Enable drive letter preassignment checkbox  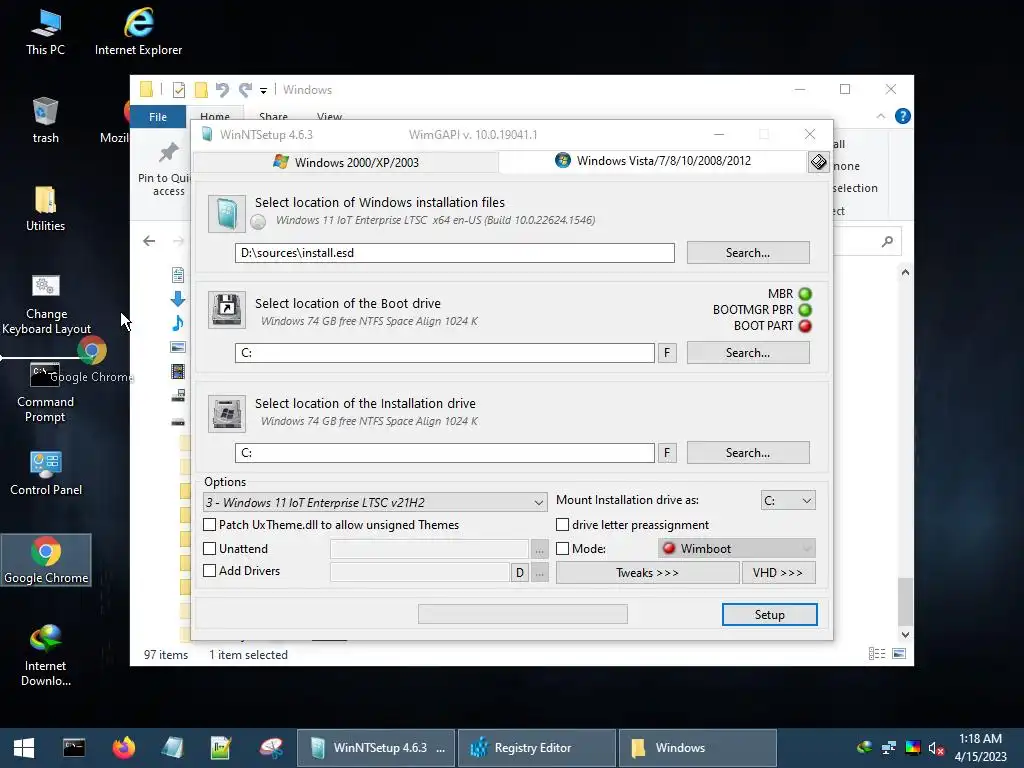[562, 524]
